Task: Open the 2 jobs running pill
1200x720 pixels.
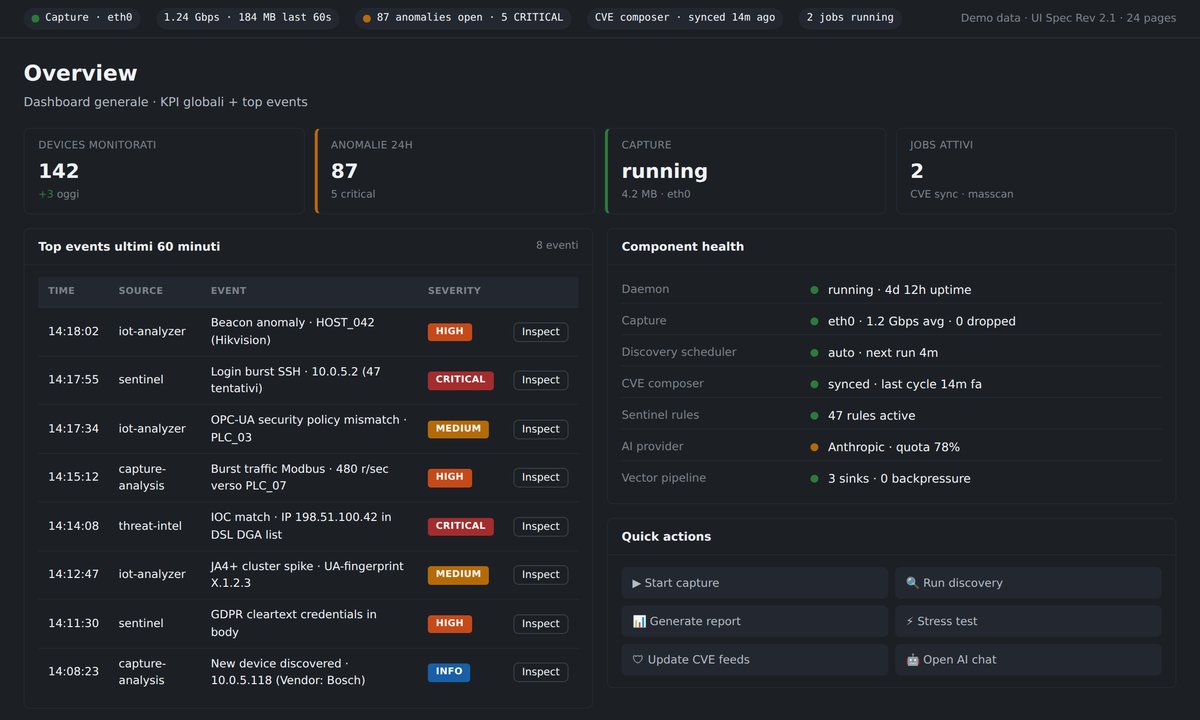Action: (850, 18)
